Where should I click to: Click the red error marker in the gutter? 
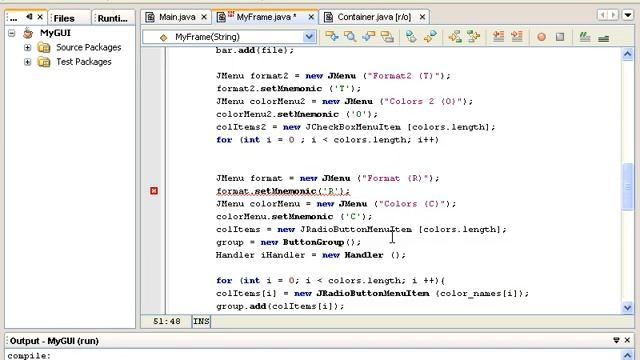[x=154, y=191]
